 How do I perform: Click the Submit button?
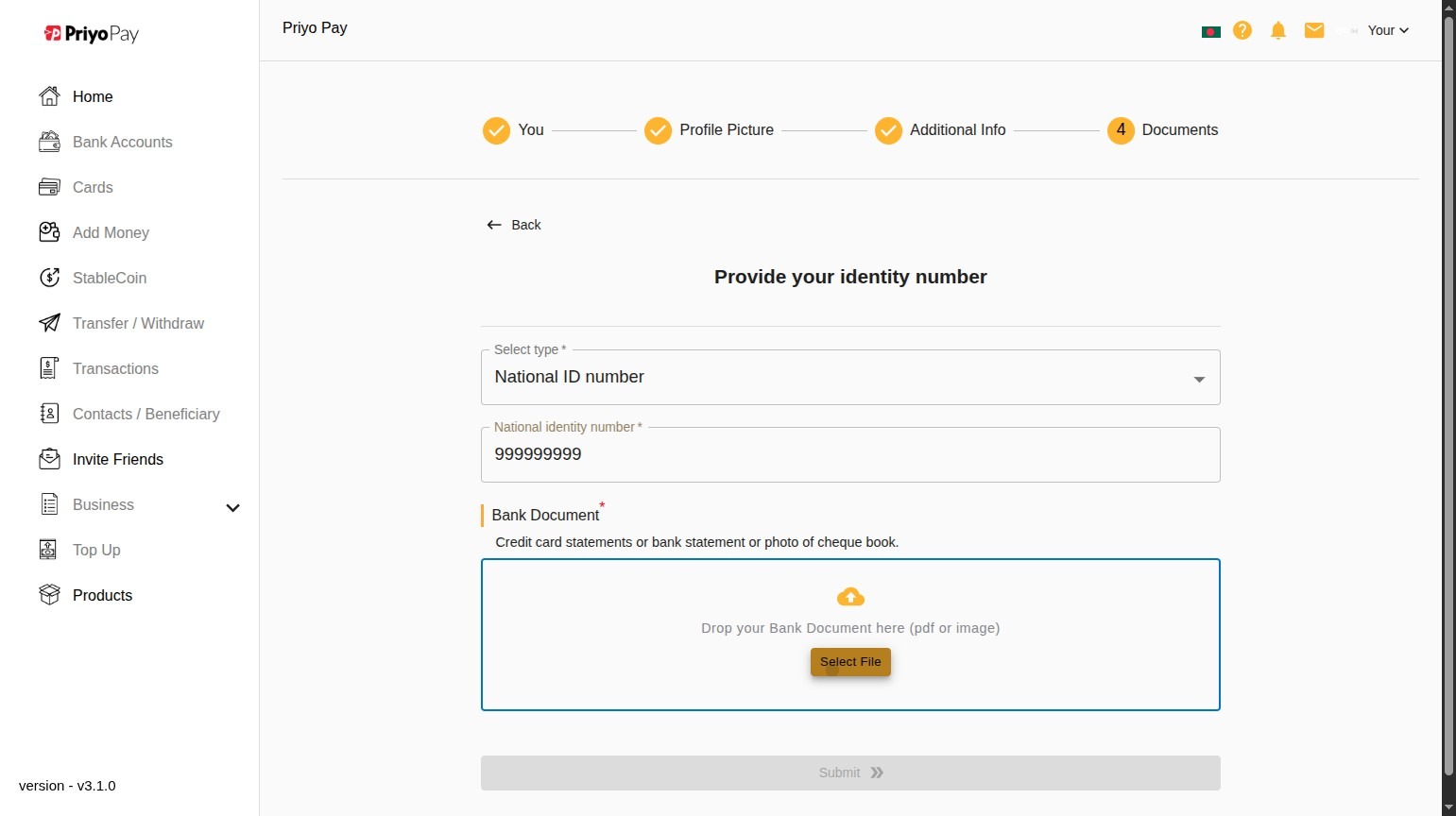(x=850, y=773)
